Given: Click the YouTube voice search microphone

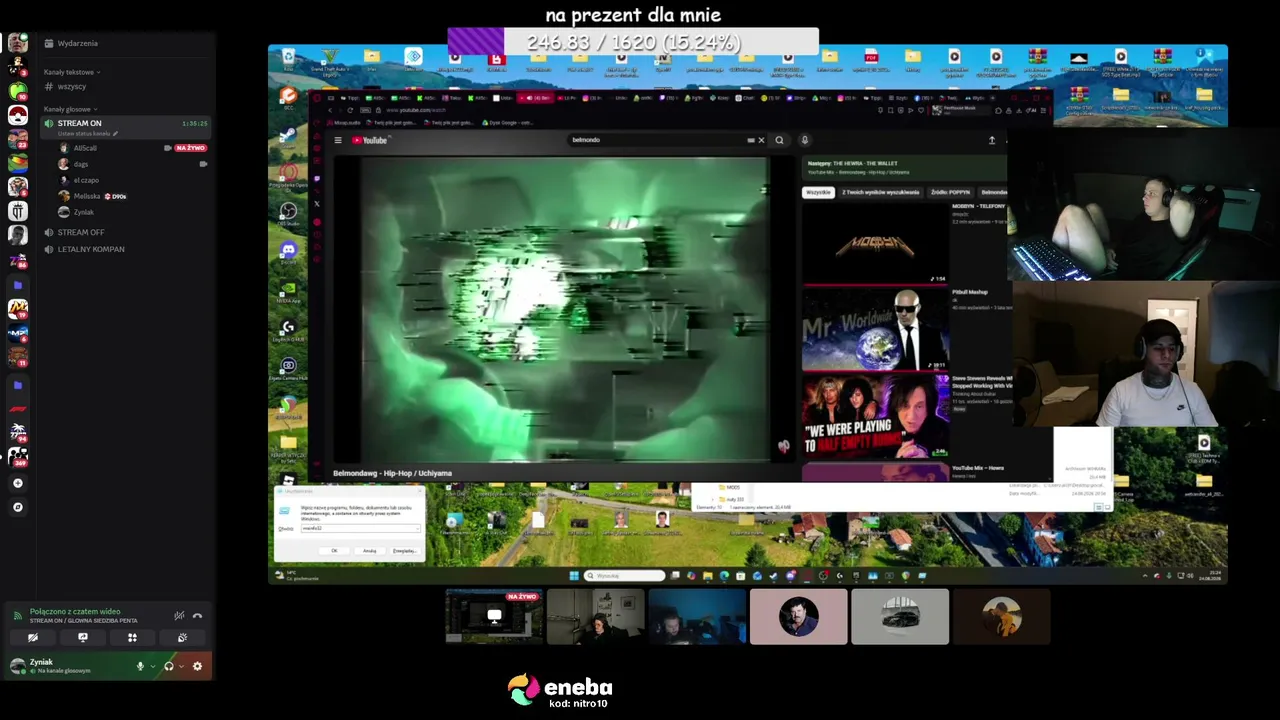Looking at the screenshot, I should [804, 140].
